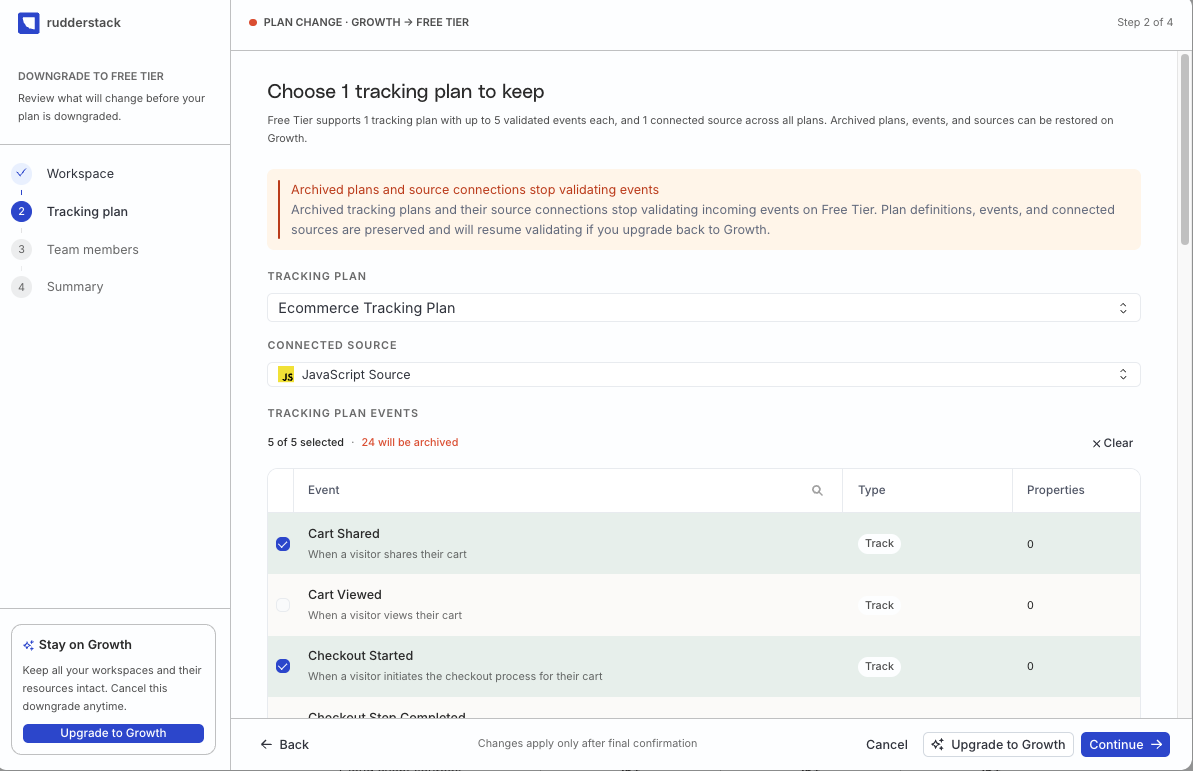Image resolution: width=1193 pixels, height=771 pixels.
Task: Open the JavaScript Source connected source dropdown
Action: click(x=703, y=374)
